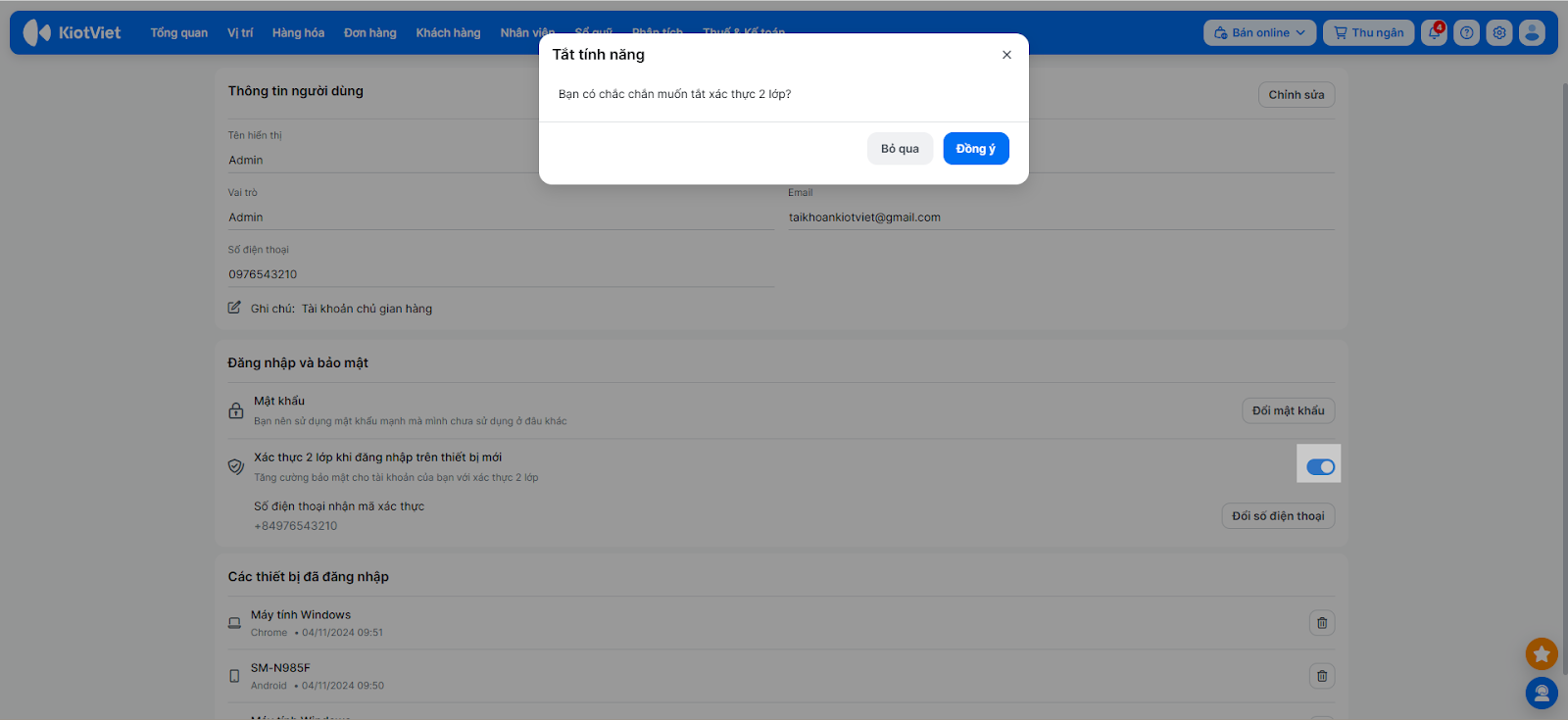Open the help question mark icon
Screen dimensions: 1568x720
click(1466, 32)
